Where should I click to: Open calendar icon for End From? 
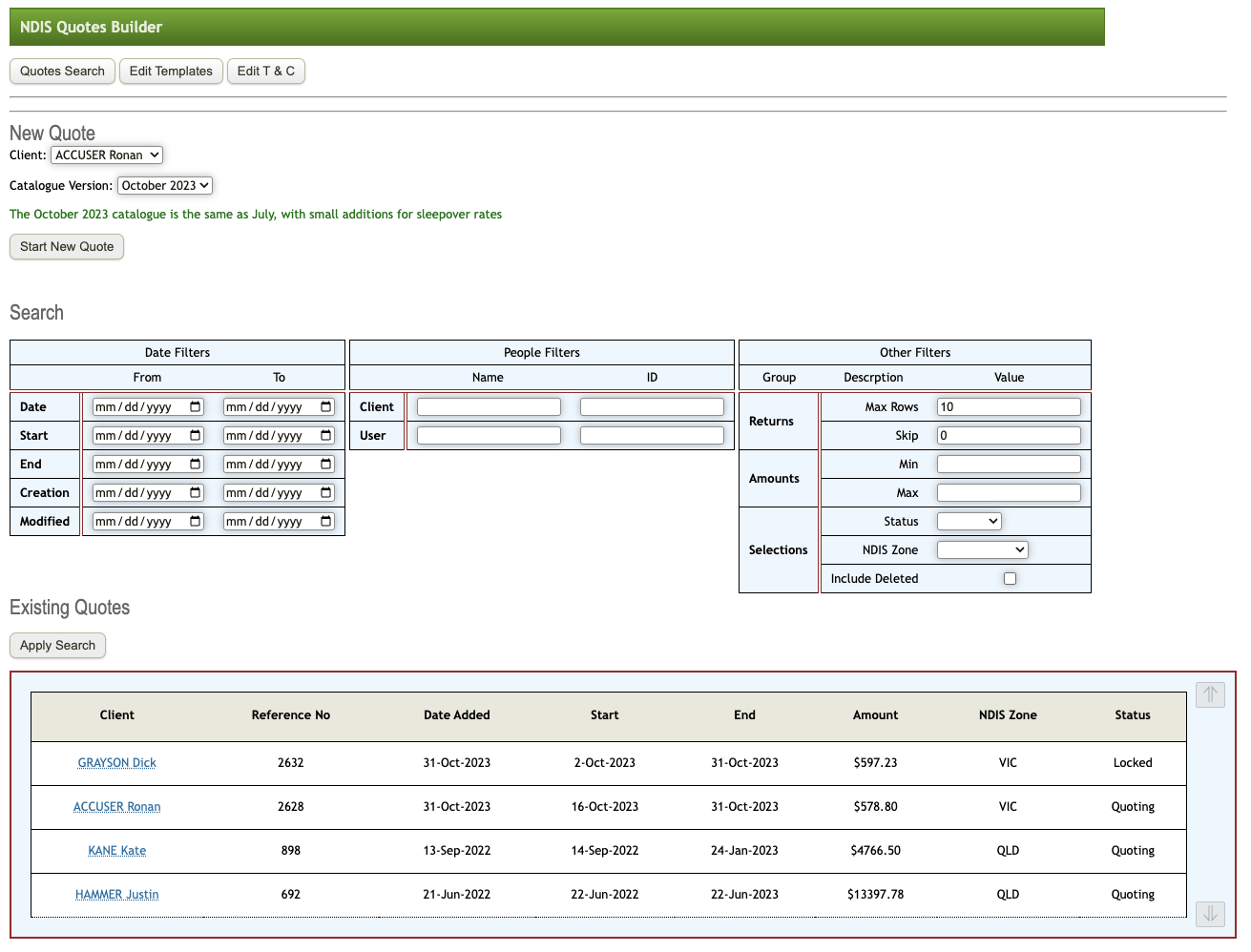[196, 465]
